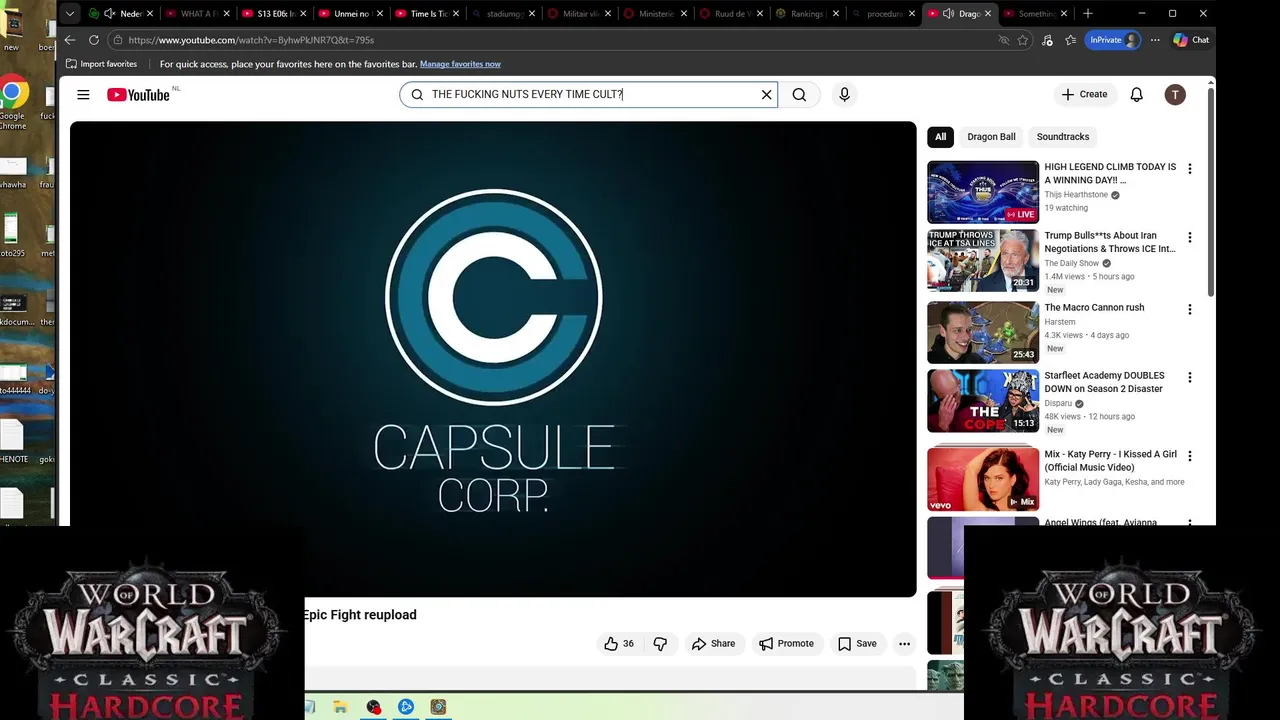
Task: Open Thijs Hearthstone channel link
Action: pyautogui.click(x=1076, y=195)
